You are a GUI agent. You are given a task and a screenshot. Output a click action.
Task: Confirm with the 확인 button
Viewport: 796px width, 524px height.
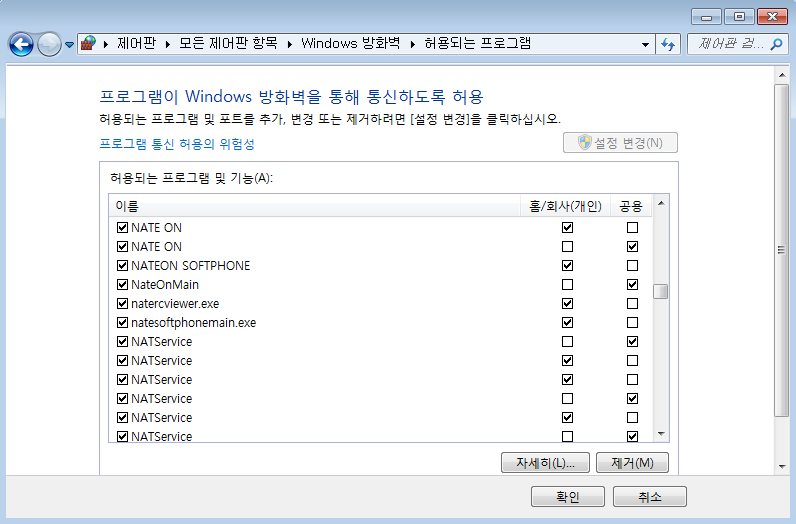[x=568, y=497]
